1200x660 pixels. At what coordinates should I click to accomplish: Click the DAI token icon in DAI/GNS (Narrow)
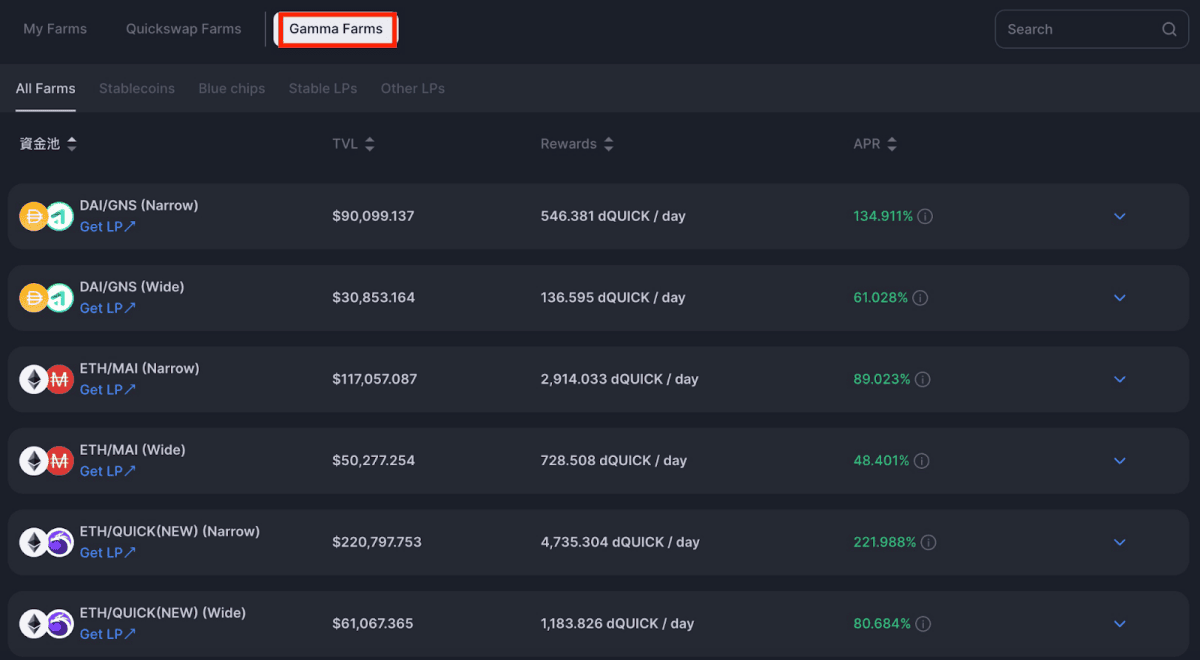pyautogui.click(x=34, y=216)
